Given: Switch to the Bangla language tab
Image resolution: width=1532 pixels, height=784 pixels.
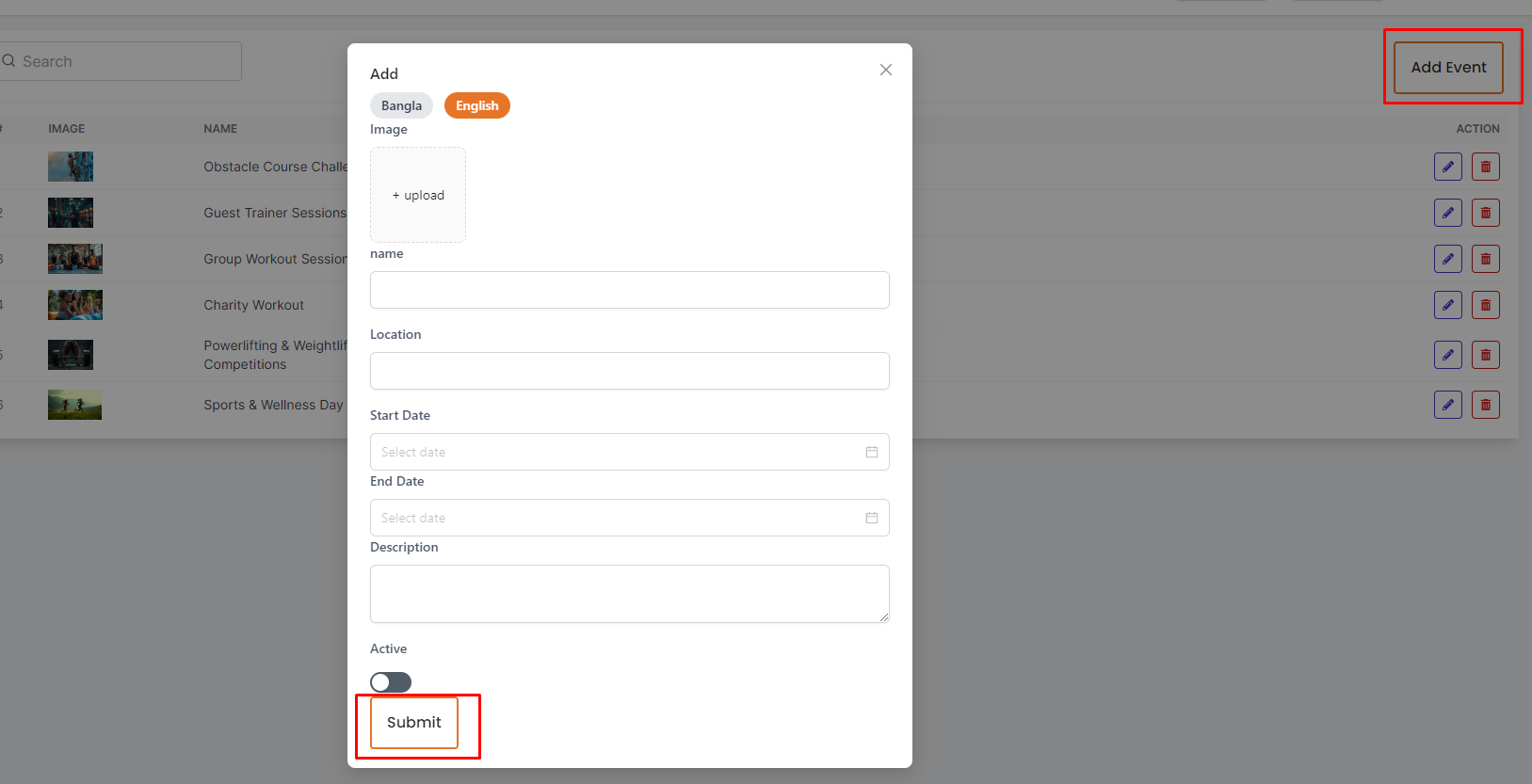Looking at the screenshot, I should (401, 105).
